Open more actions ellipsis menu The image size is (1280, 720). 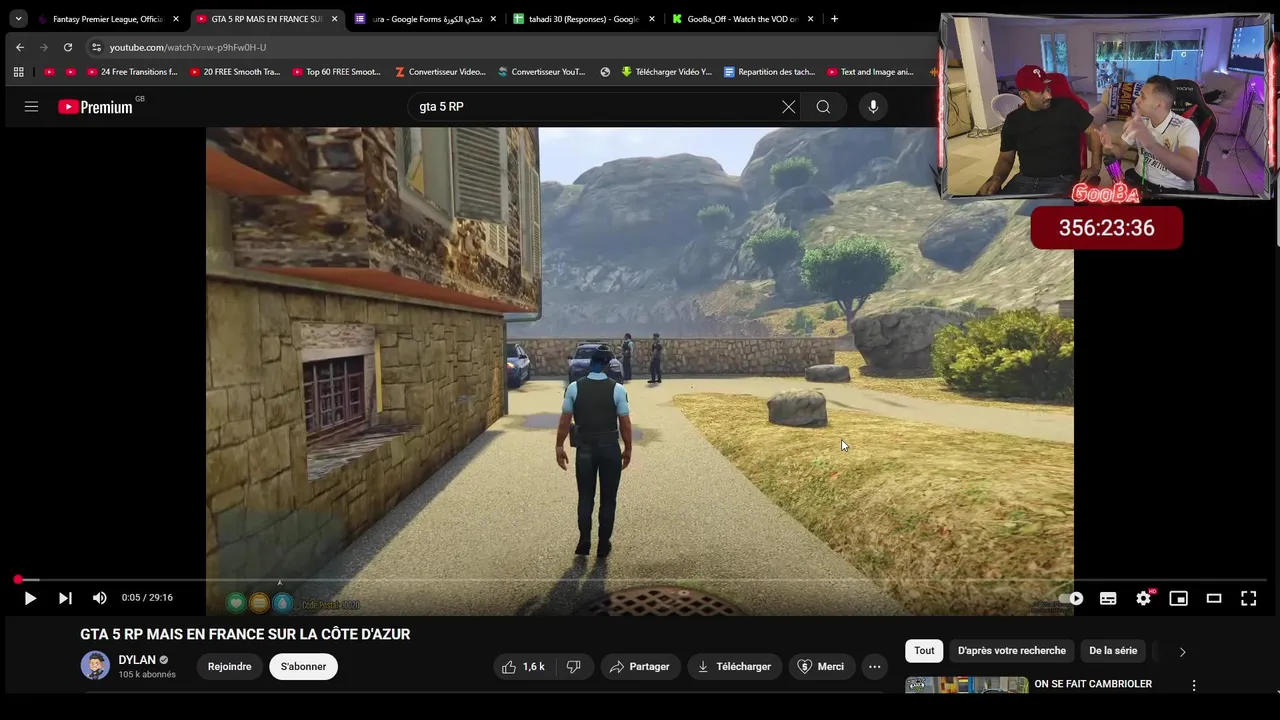(875, 666)
